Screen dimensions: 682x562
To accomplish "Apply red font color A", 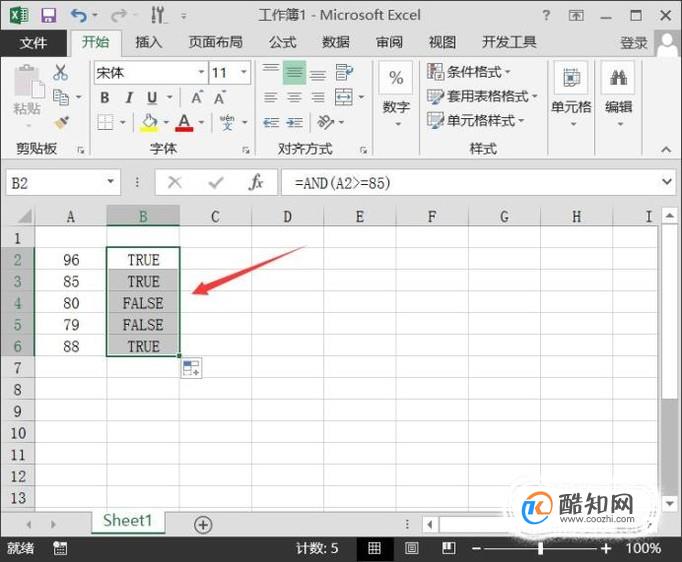I will click(x=184, y=122).
